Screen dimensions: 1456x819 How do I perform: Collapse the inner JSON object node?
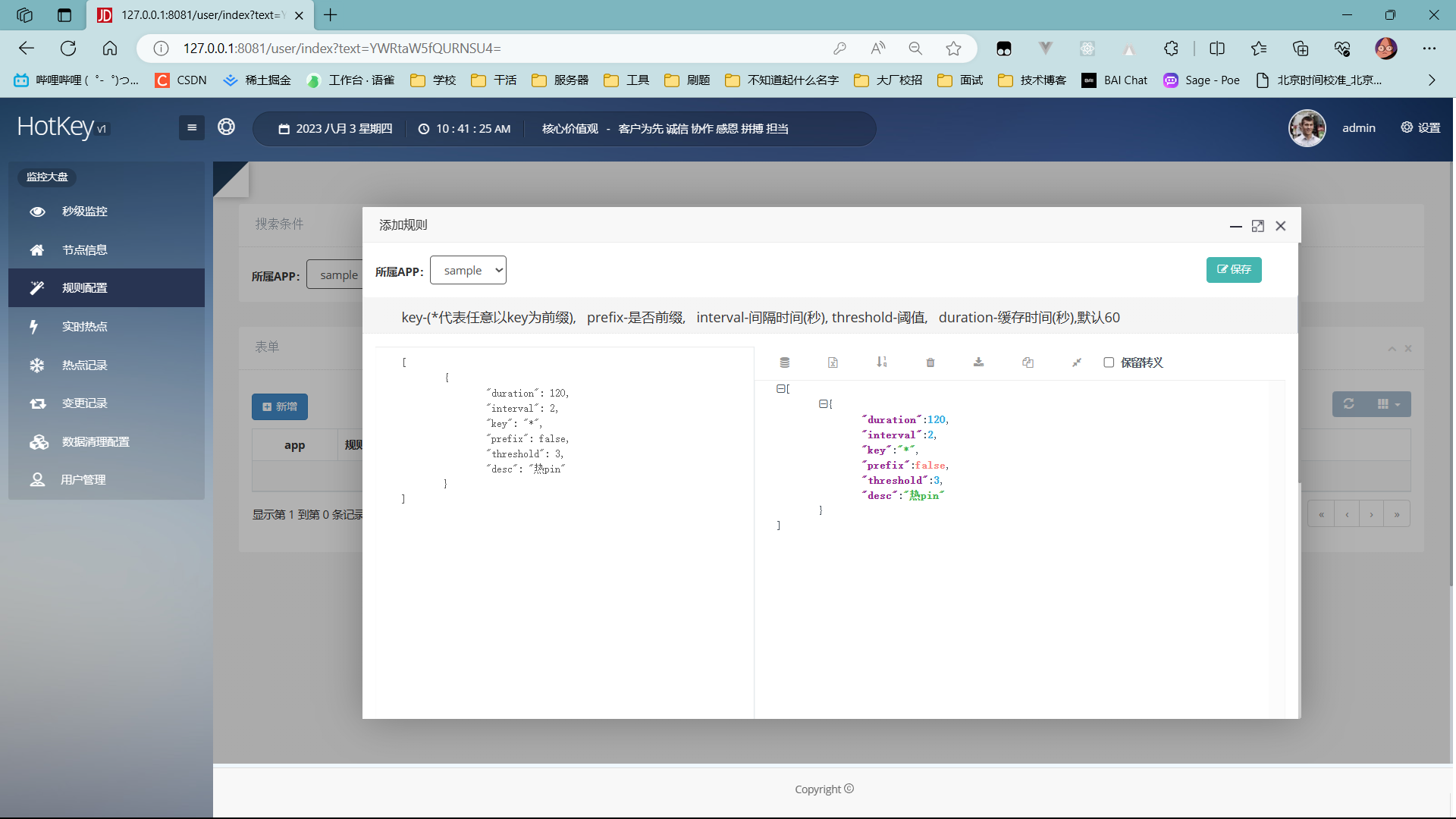(822, 404)
